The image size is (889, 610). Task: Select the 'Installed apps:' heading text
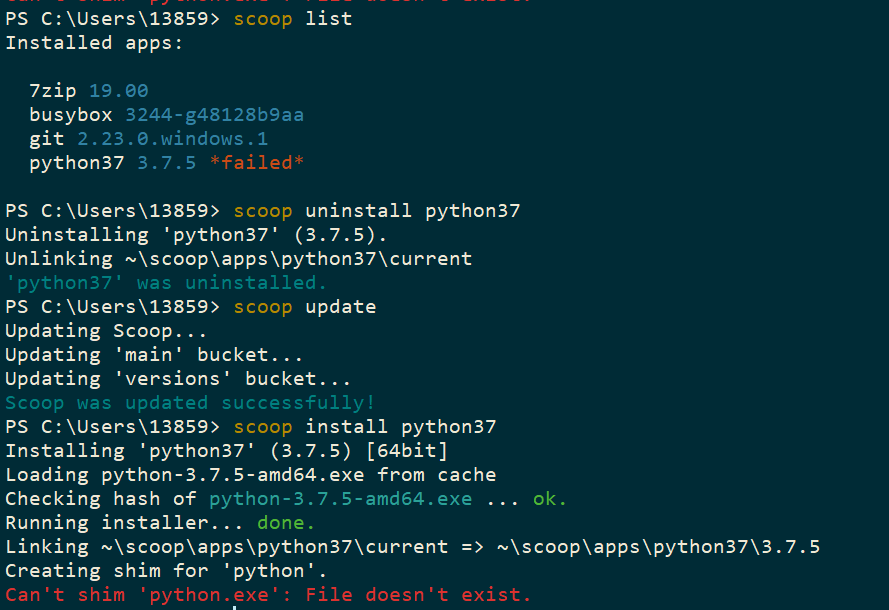94,43
